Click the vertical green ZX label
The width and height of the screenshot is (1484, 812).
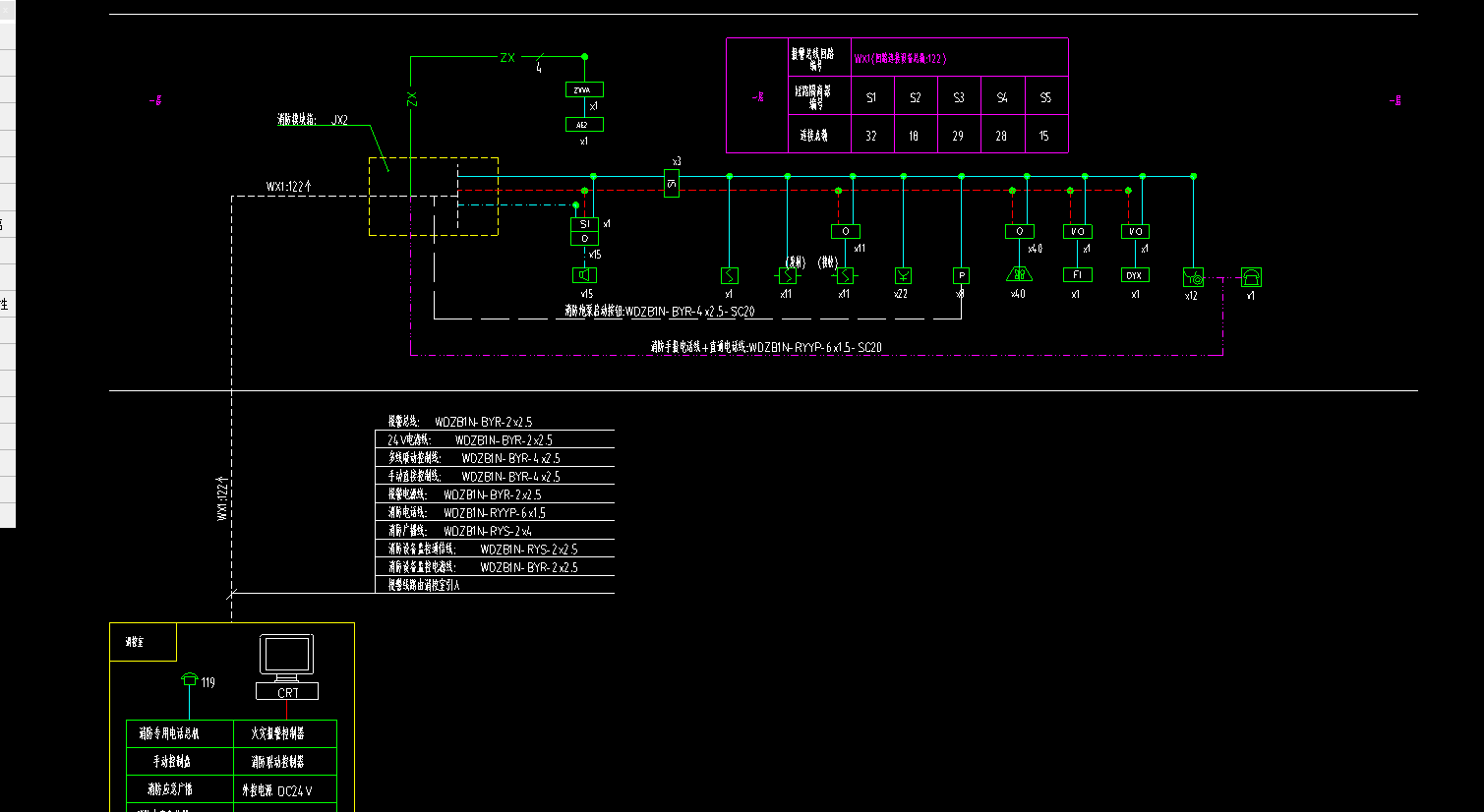coord(411,99)
